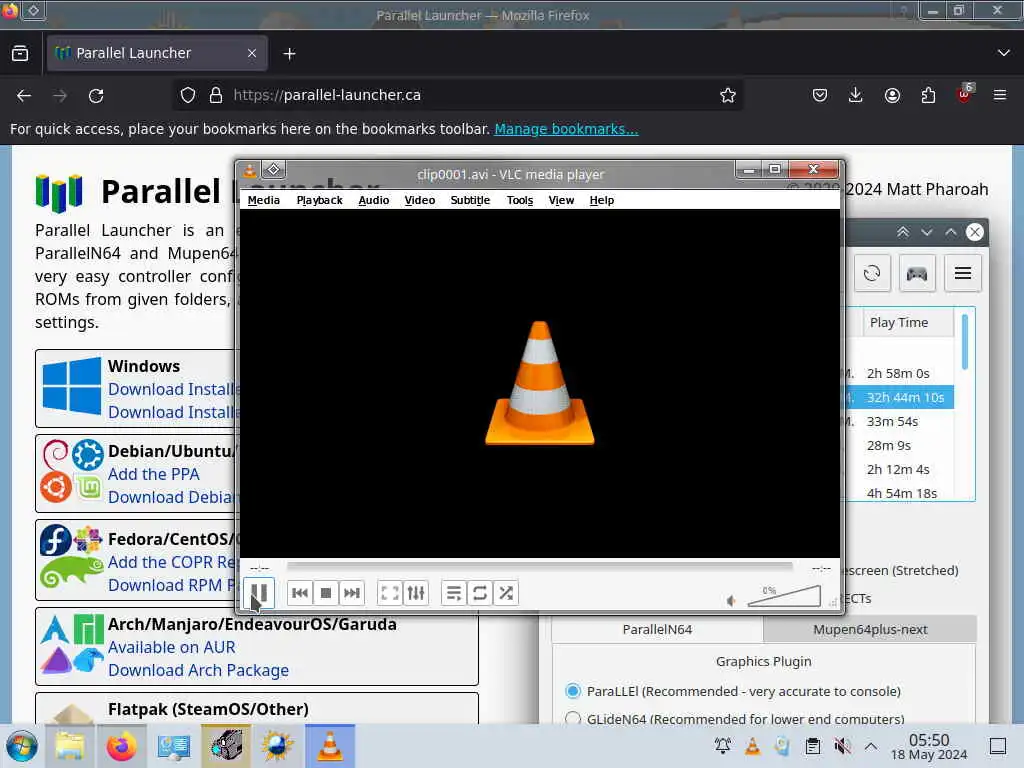Viewport: 1024px width, 768px height.
Task: Open Save to Pocket in Firefox
Action: [x=820, y=95]
